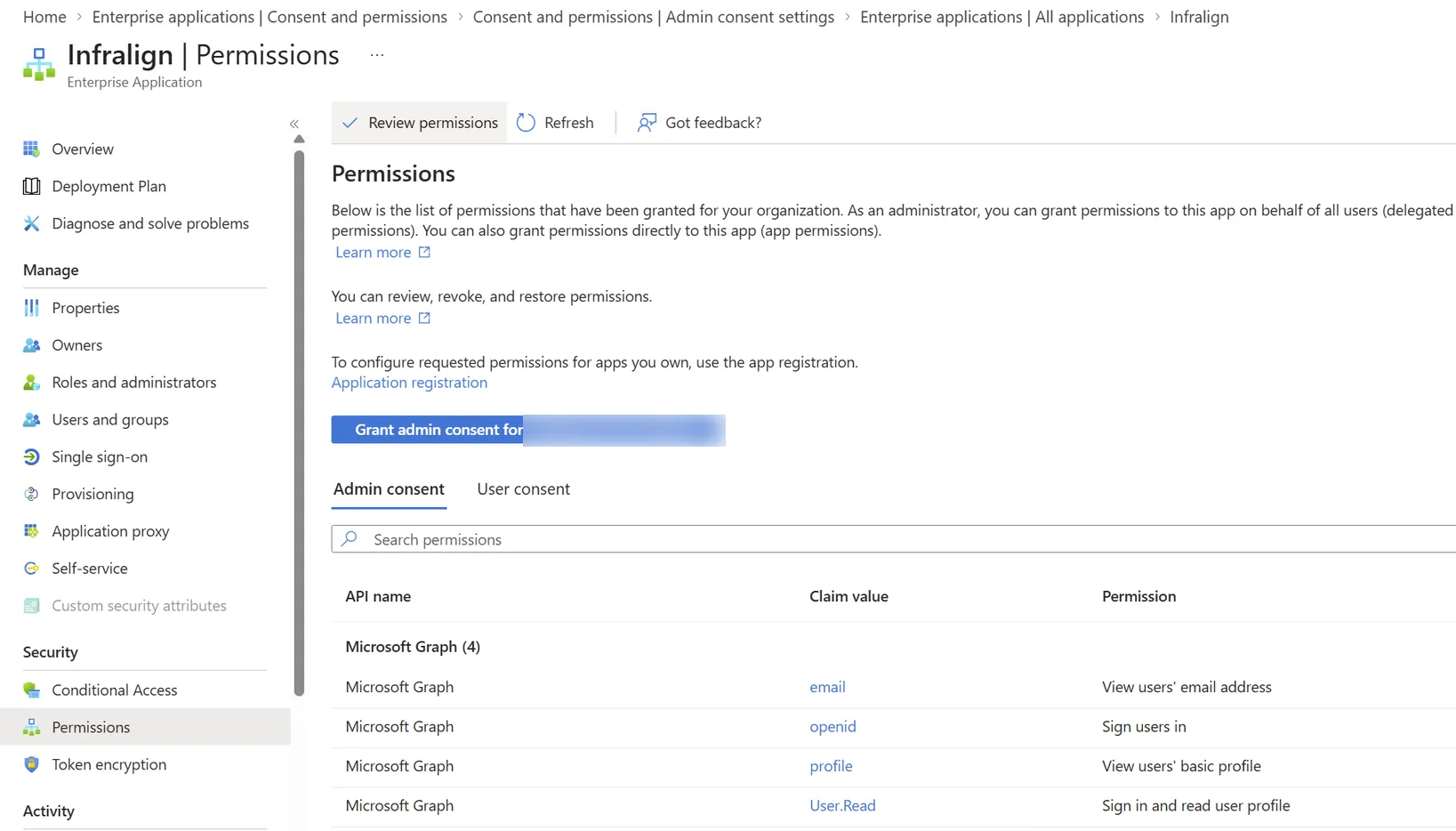This screenshot has height=831, width=1456.
Task: Sort by Permission column header
Action: [x=1138, y=596]
